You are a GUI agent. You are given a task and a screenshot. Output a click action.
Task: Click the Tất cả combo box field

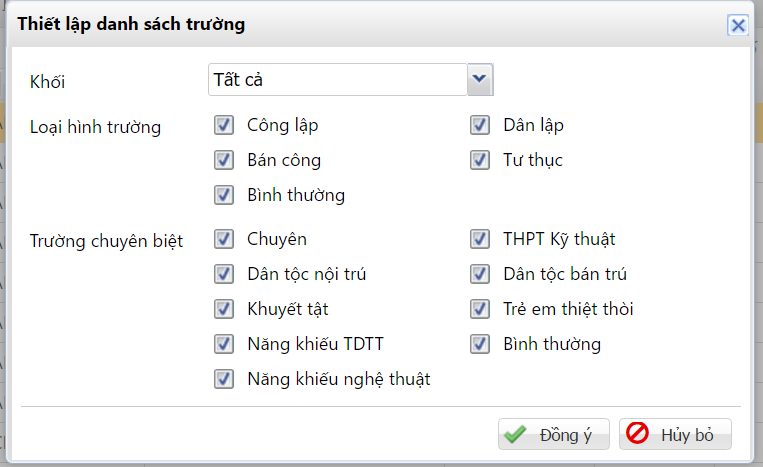(337, 79)
